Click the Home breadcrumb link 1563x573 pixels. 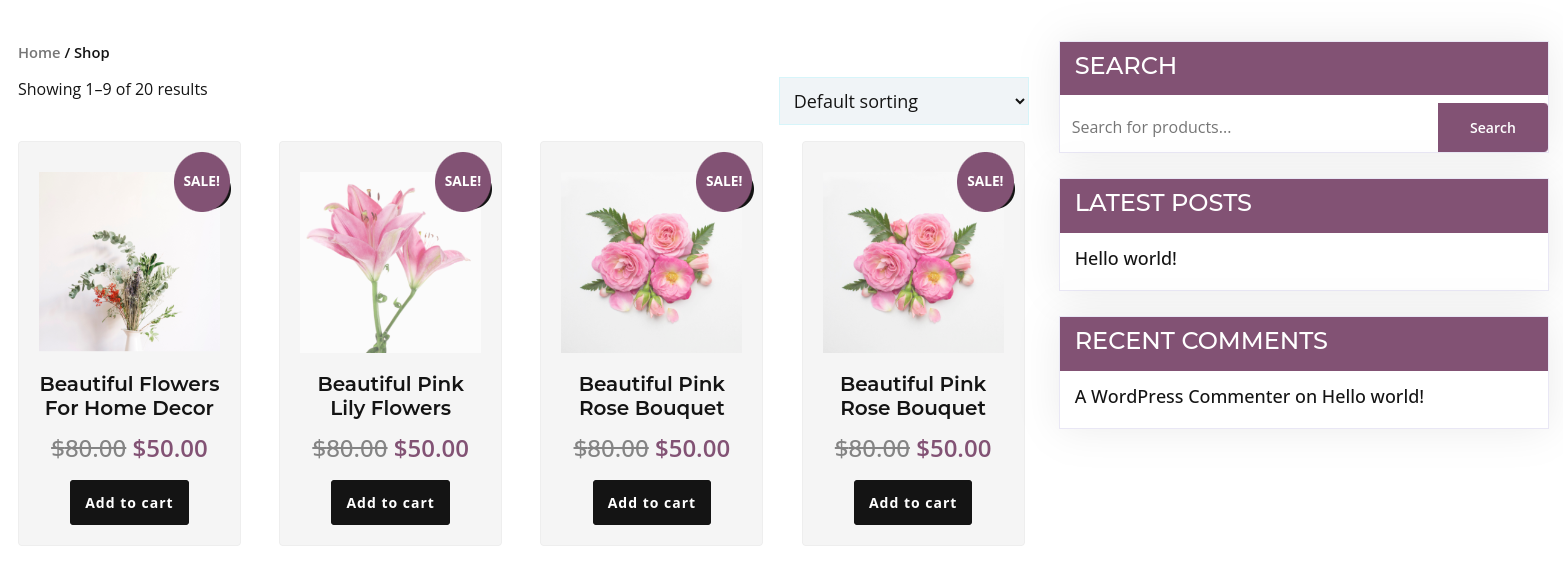(39, 53)
